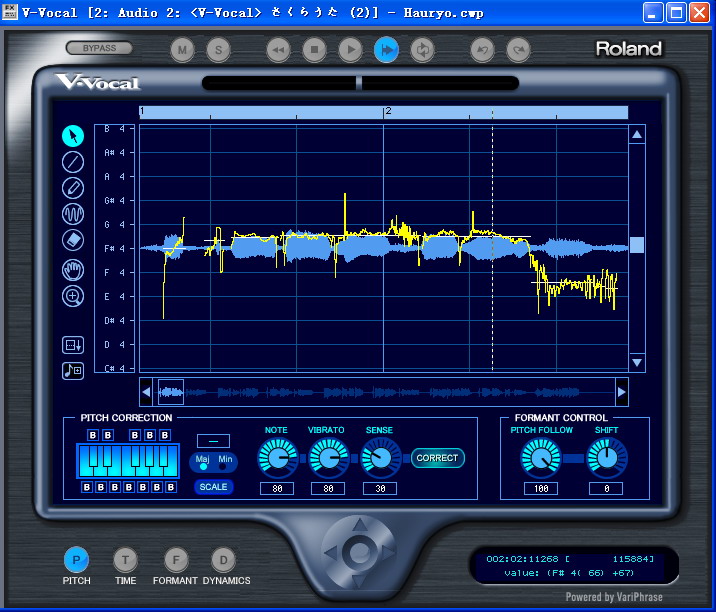Viewport: 716px width, 612px height.
Task: Select the Vibrato wave tool
Action: [x=73, y=214]
